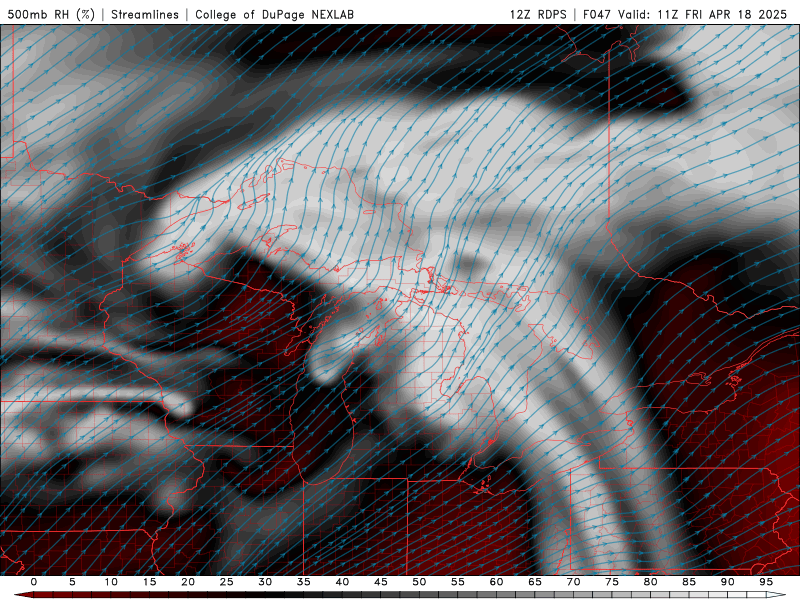Click the colorbar label '85'
The height and width of the screenshot is (600, 800).
pyautogui.click(x=689, y=582)
